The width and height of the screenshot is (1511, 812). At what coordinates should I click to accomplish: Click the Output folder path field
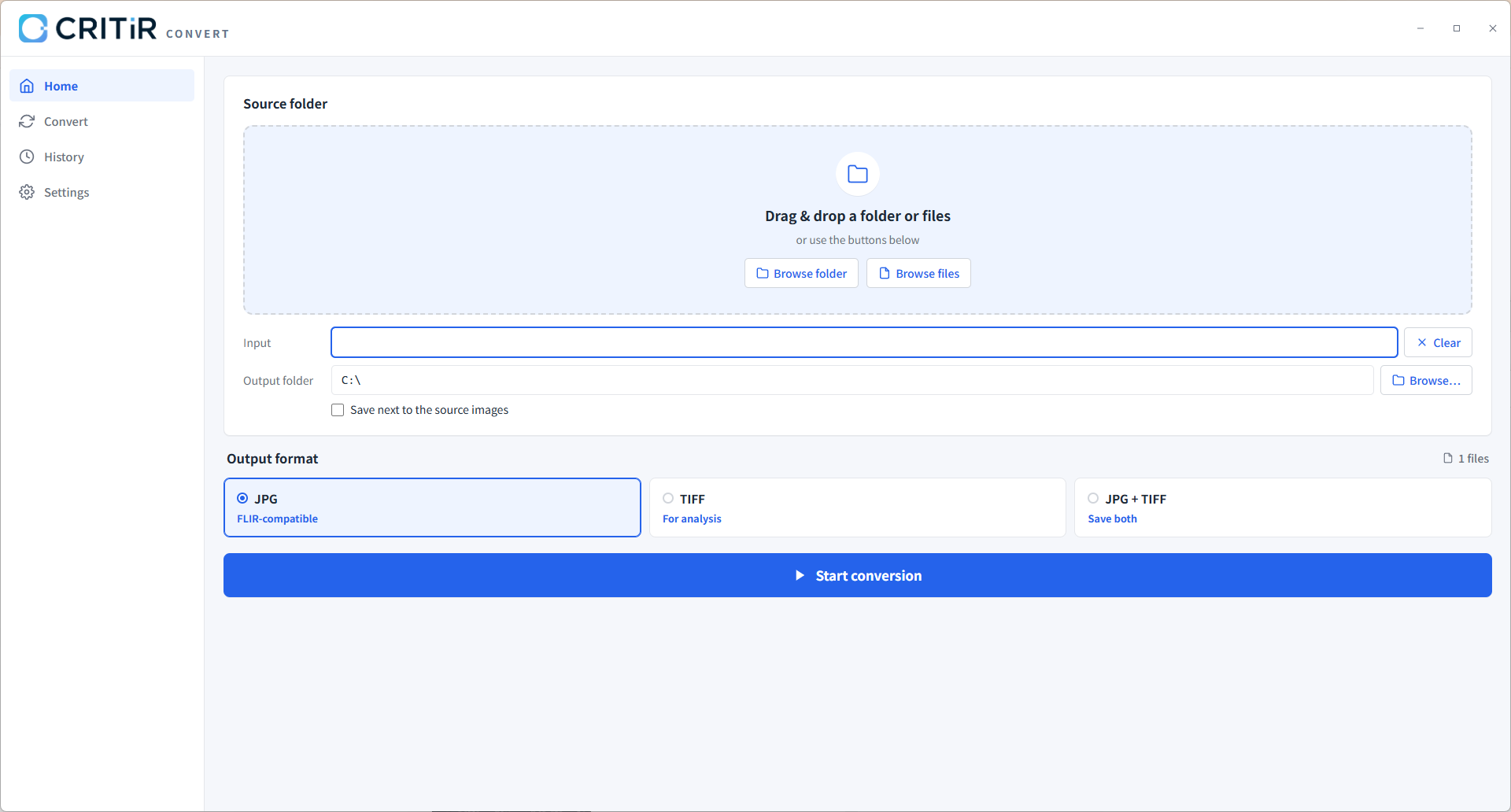[852, 380]
